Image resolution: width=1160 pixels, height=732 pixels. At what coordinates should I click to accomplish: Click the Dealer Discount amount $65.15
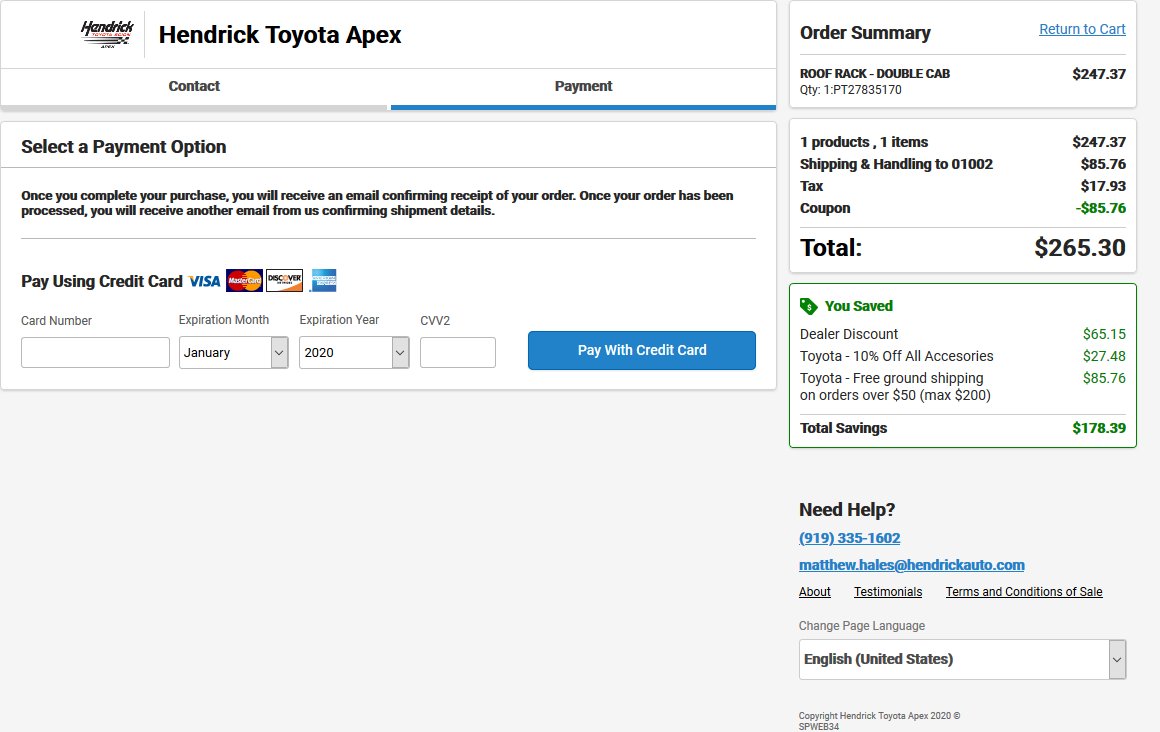pos(1104,334)
